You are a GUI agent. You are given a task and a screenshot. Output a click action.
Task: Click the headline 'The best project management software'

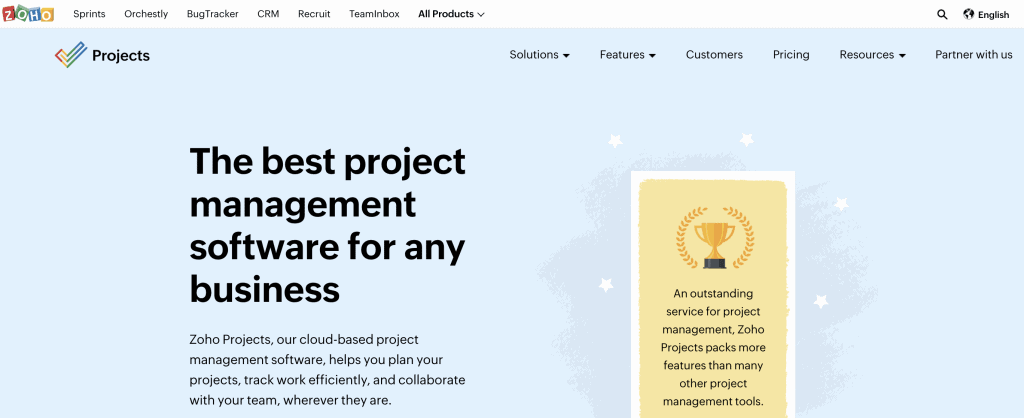coord(327,225)
